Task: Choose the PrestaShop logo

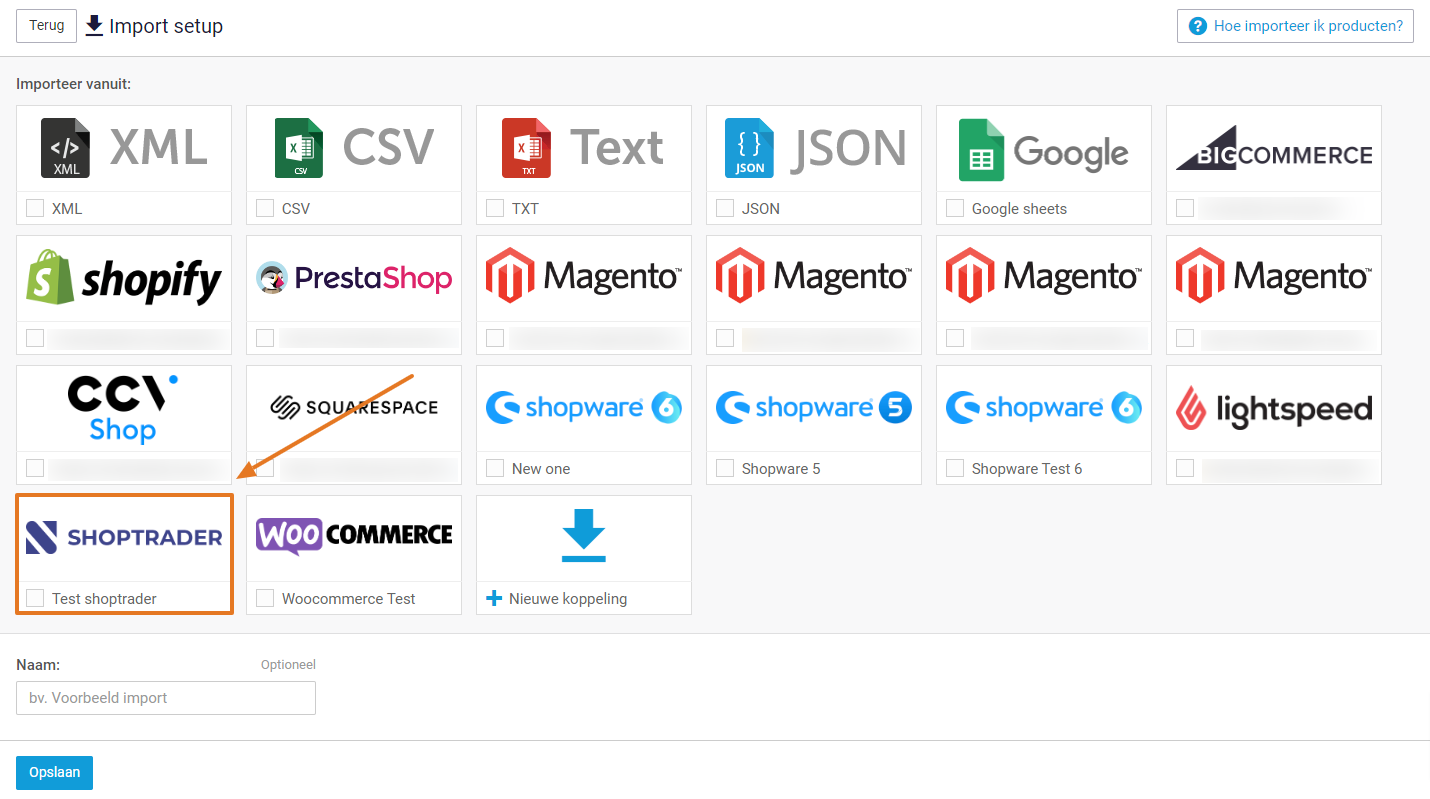Action: click(354, 278)
